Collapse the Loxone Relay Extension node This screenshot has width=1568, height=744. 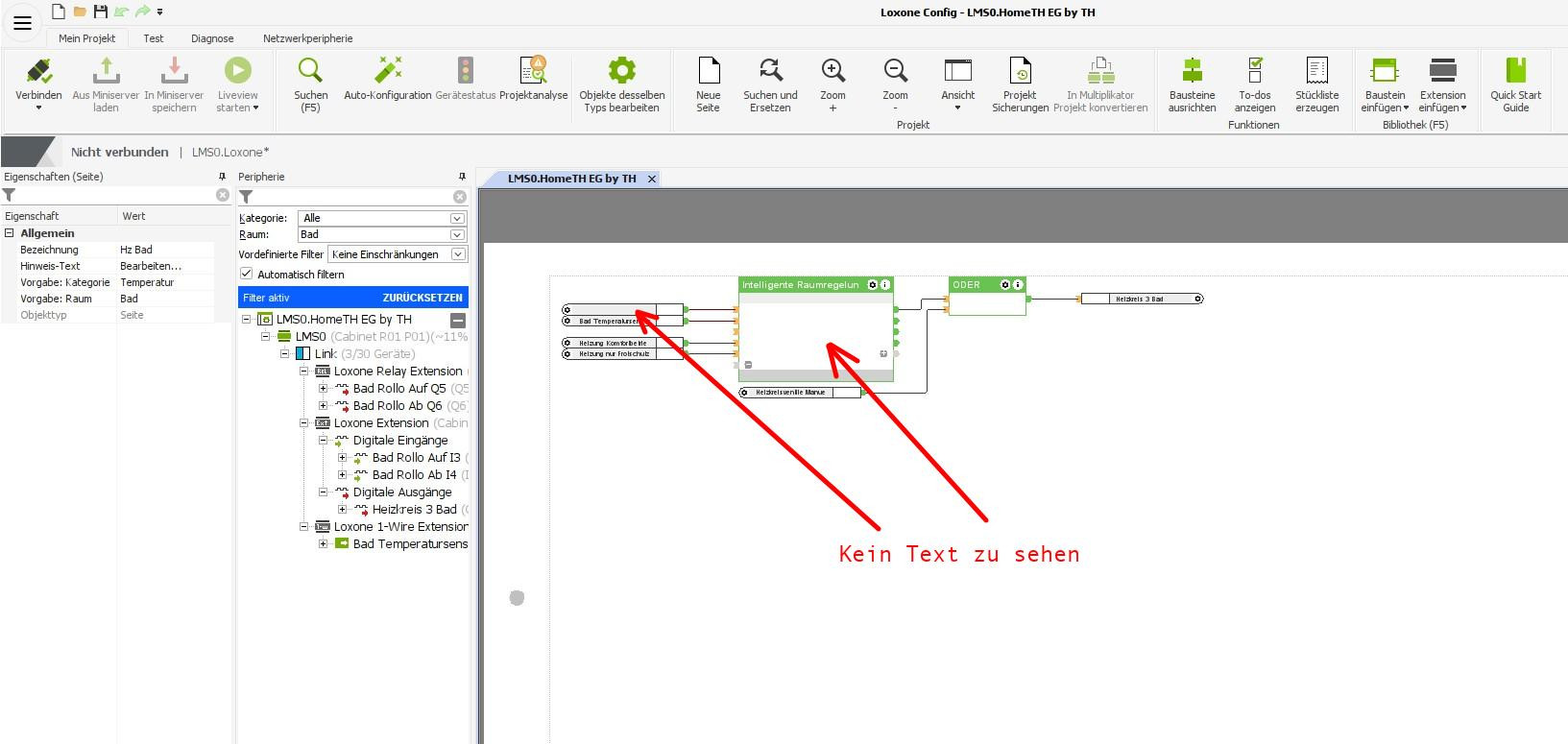tap(304, 372)
